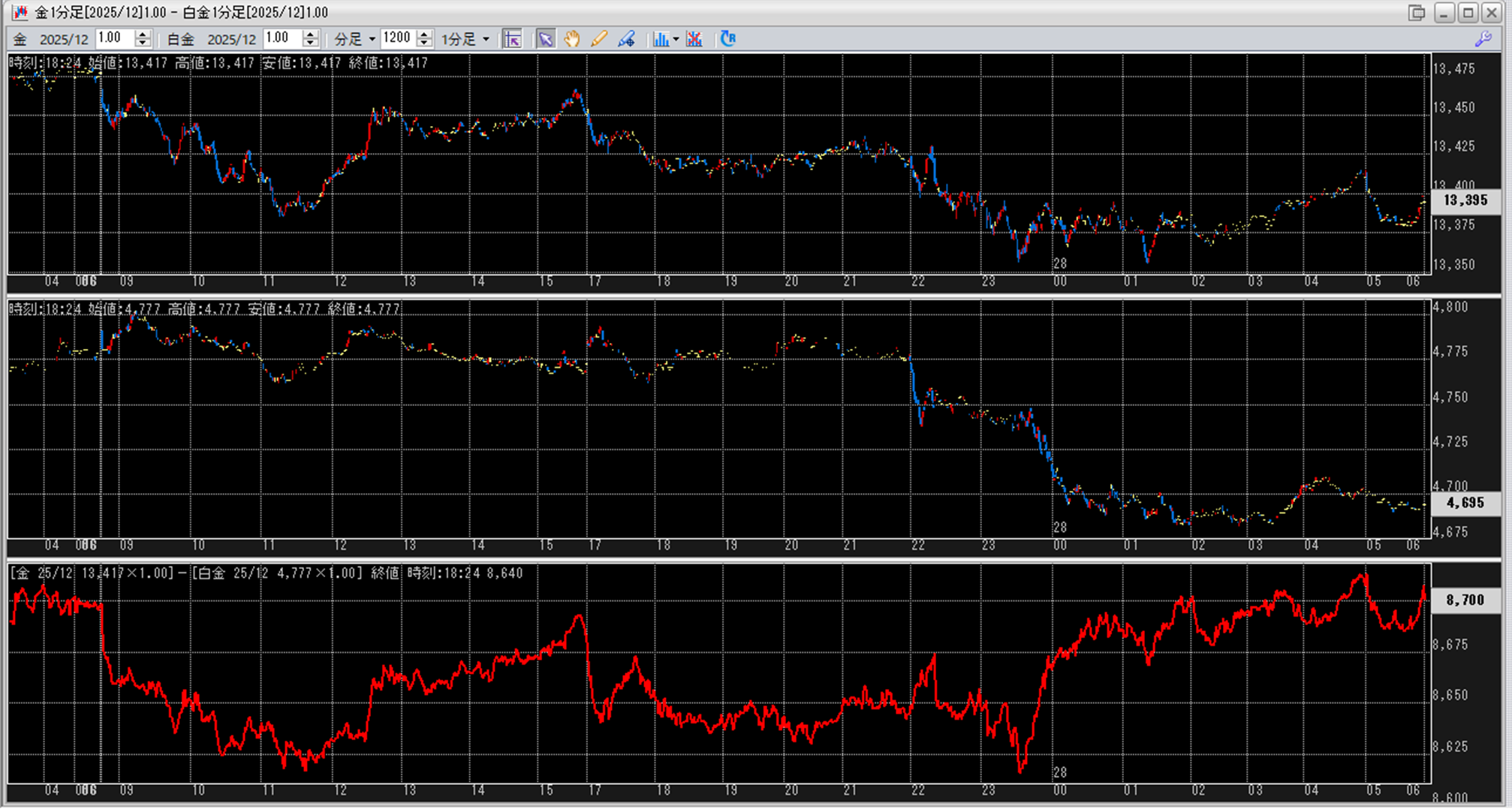The width and height of the screenshot is (1512, 809).
Task: Click the 13,395 current price marker
Action: click(1465, 200)
